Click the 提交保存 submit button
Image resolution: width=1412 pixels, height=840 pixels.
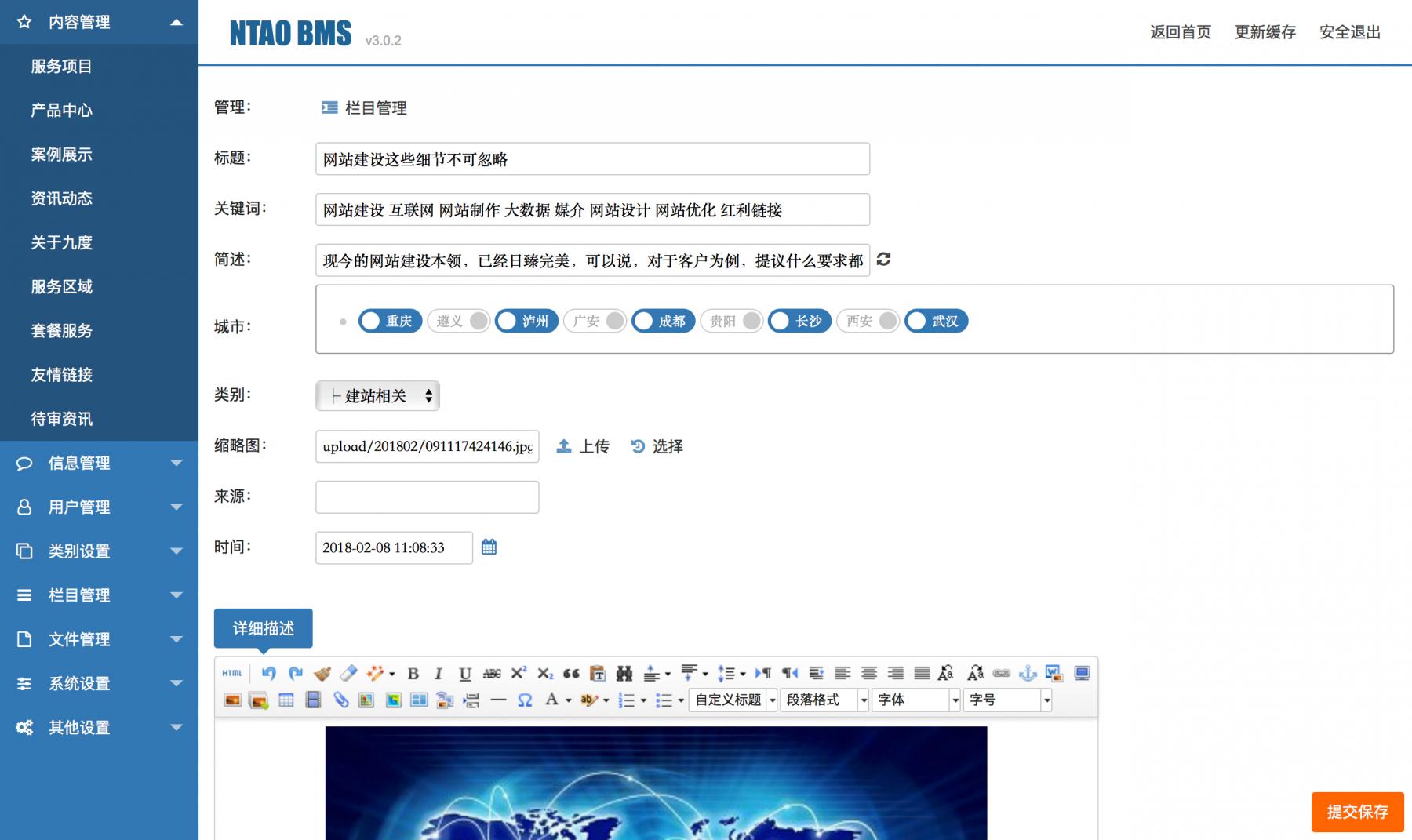[x=1357, y=812]
